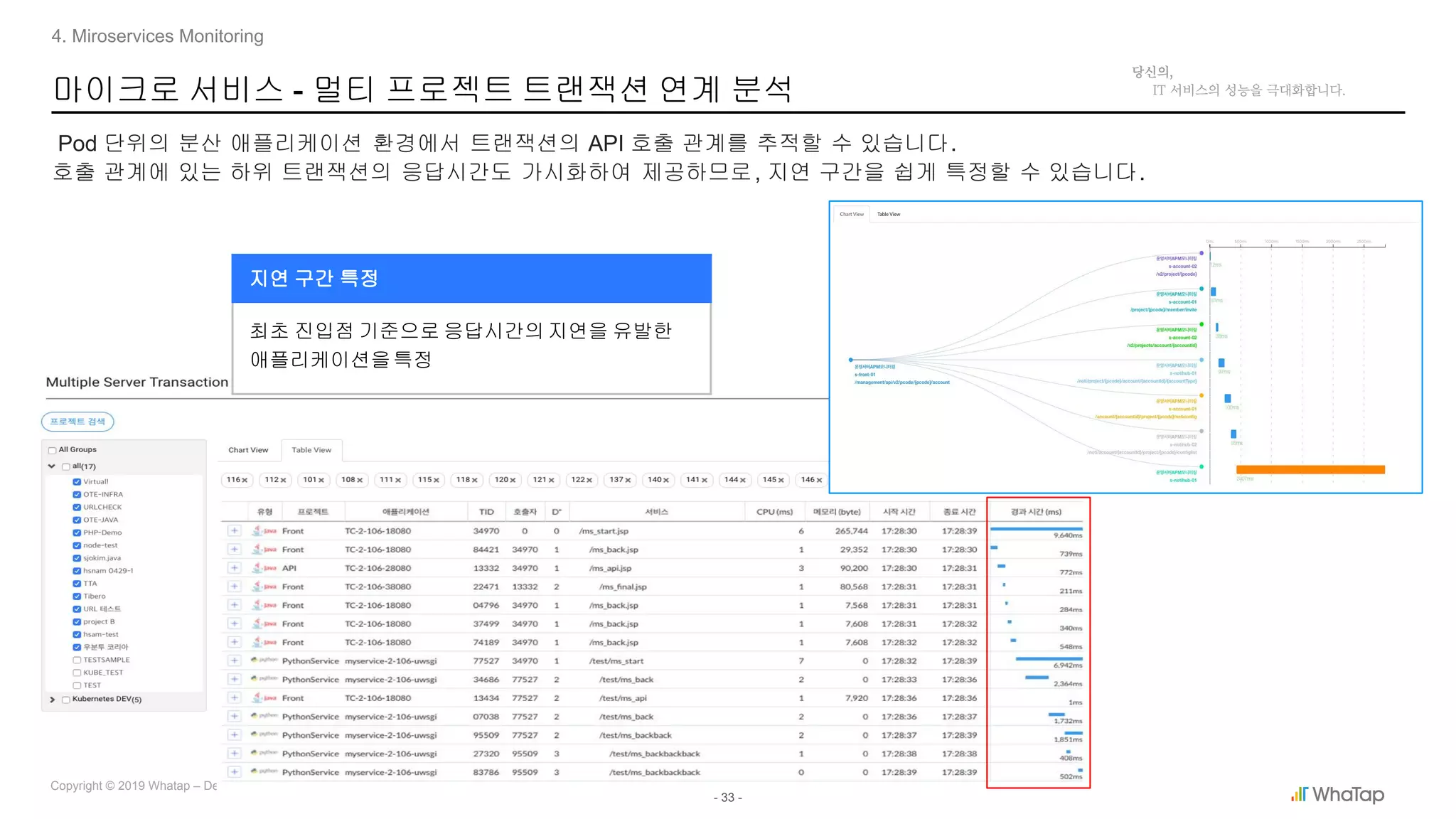Uncheck the OTE-INFRA project
Image resolution: width=1456 pixels, height=819 pixels.
(77, 494)
